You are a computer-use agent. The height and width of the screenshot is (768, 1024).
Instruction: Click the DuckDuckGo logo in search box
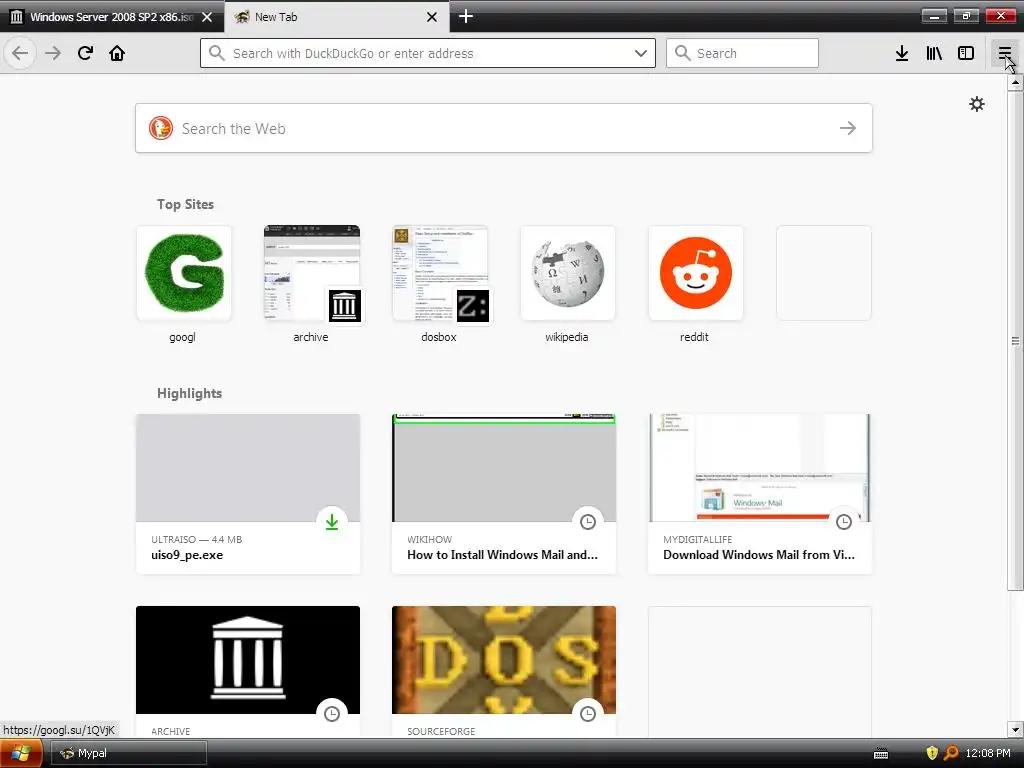pyautogui.click(x=161, y=128)
